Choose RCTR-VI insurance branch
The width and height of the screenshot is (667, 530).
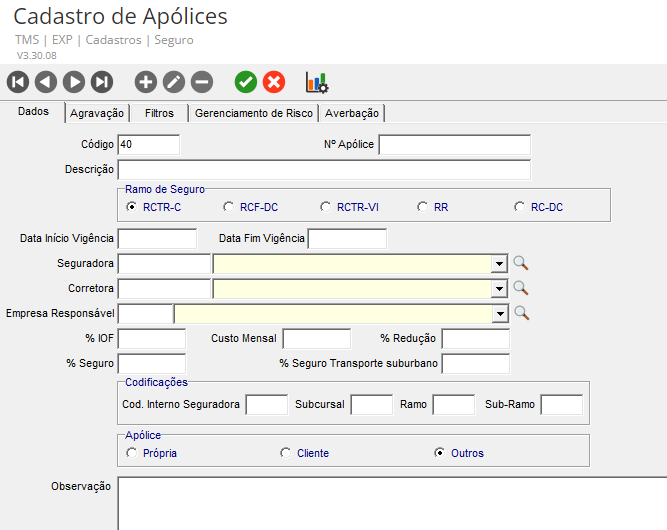click(x=326, y=207)
